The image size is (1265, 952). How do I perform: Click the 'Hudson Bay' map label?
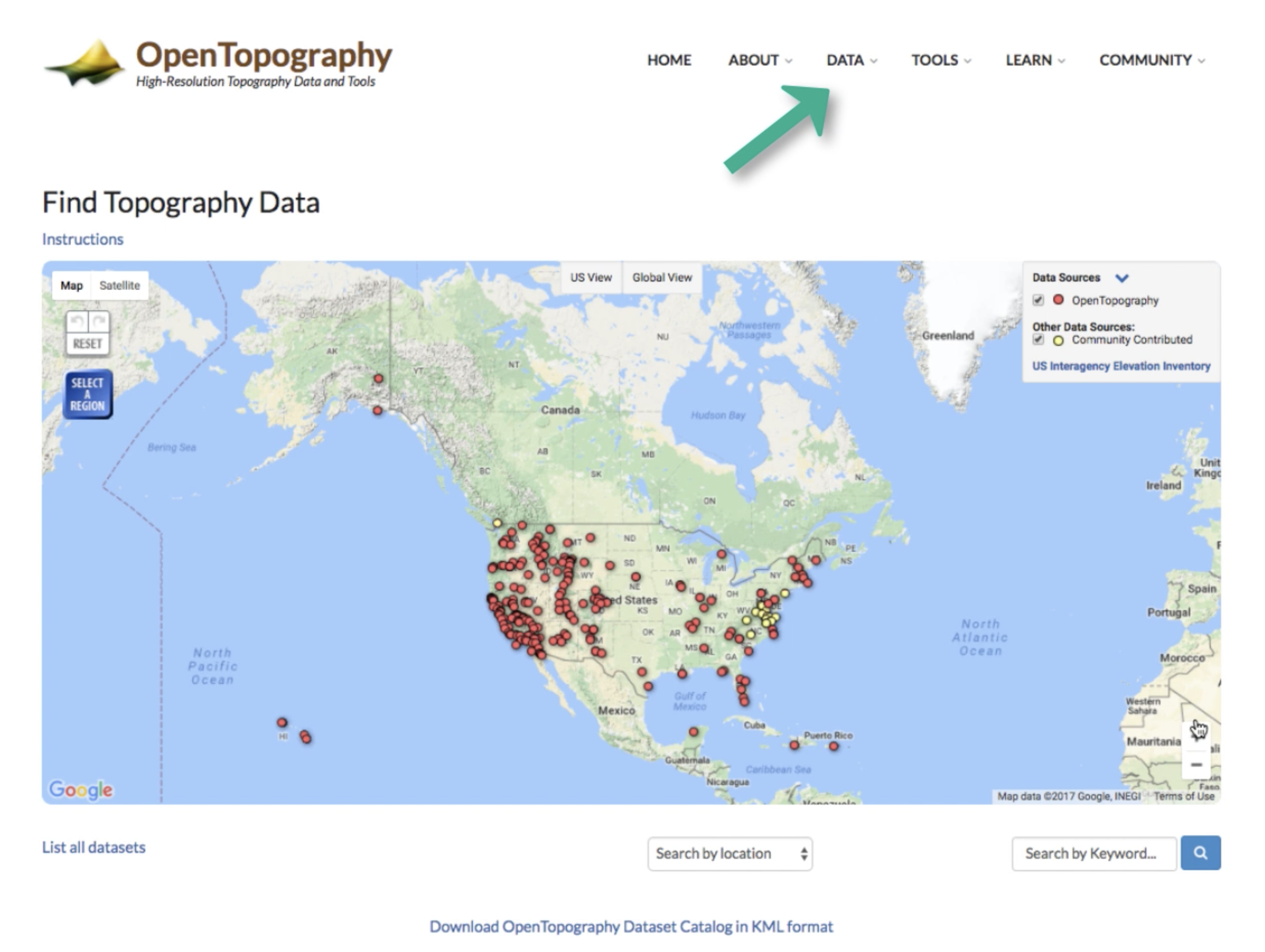pyautogui.click(x=718, y=416)
